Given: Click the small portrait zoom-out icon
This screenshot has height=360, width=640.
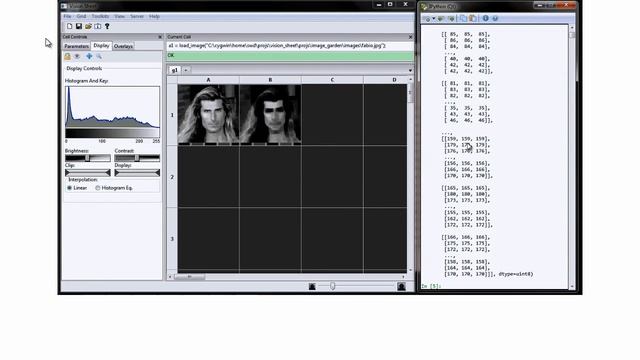Looking at the screenshot, I should pos(312,287).
